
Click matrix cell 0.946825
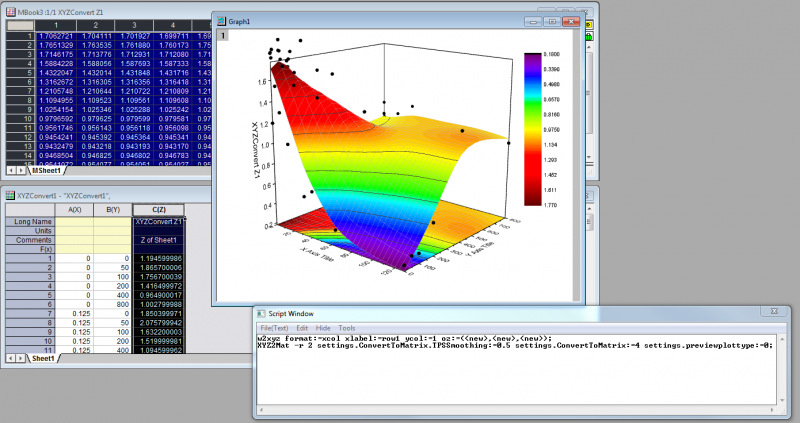[x=95, y=156]
